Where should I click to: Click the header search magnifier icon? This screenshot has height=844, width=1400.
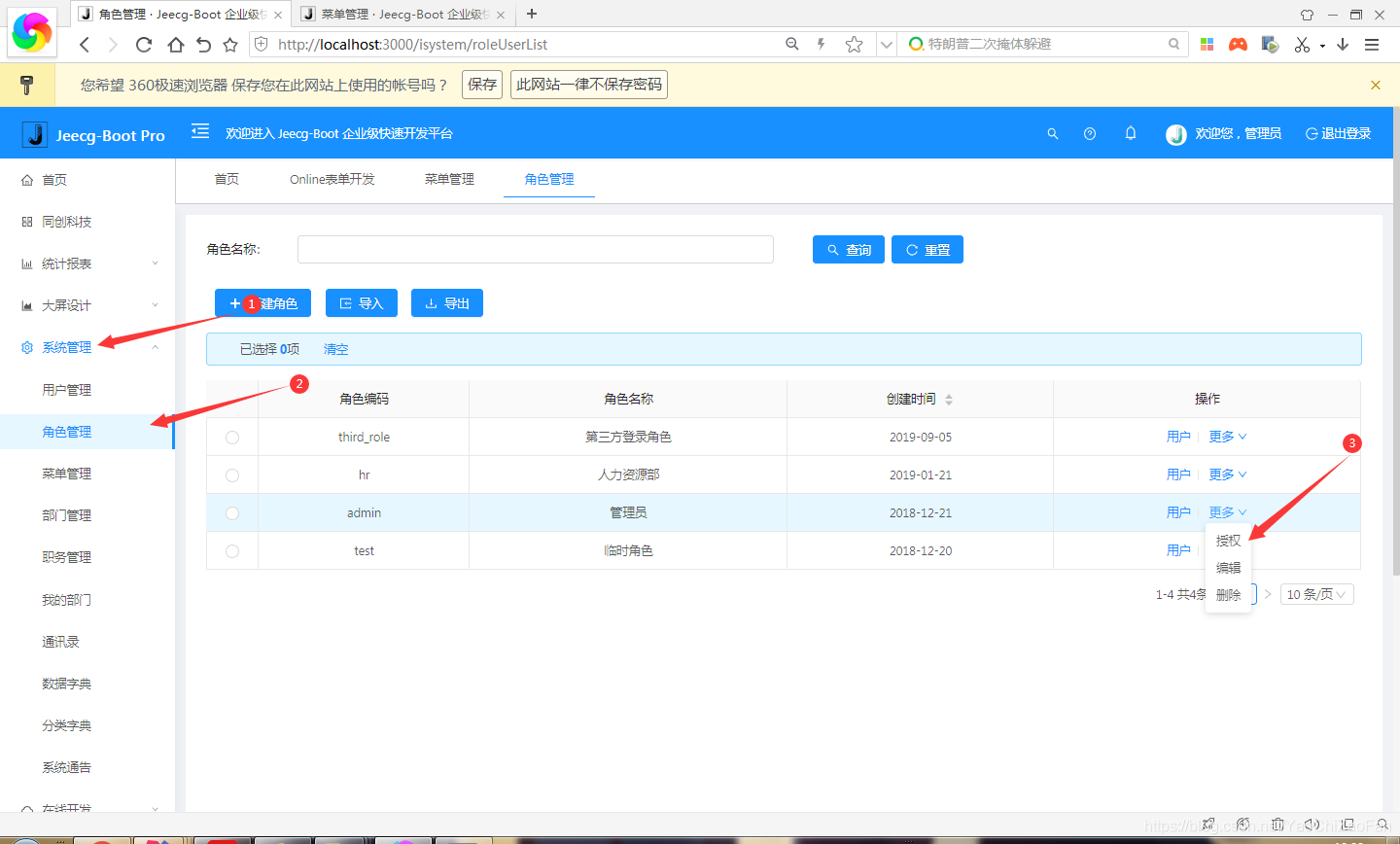[1052, 134]
